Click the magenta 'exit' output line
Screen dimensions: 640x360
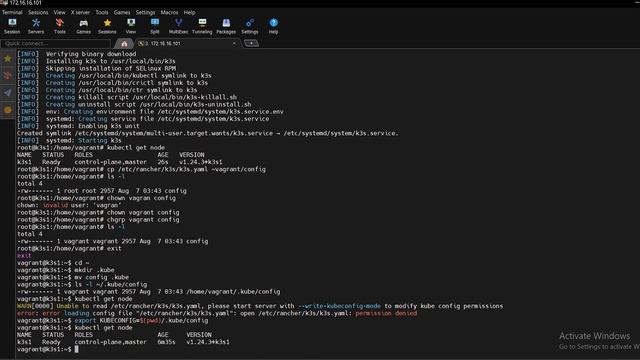(x=24, y=256)
